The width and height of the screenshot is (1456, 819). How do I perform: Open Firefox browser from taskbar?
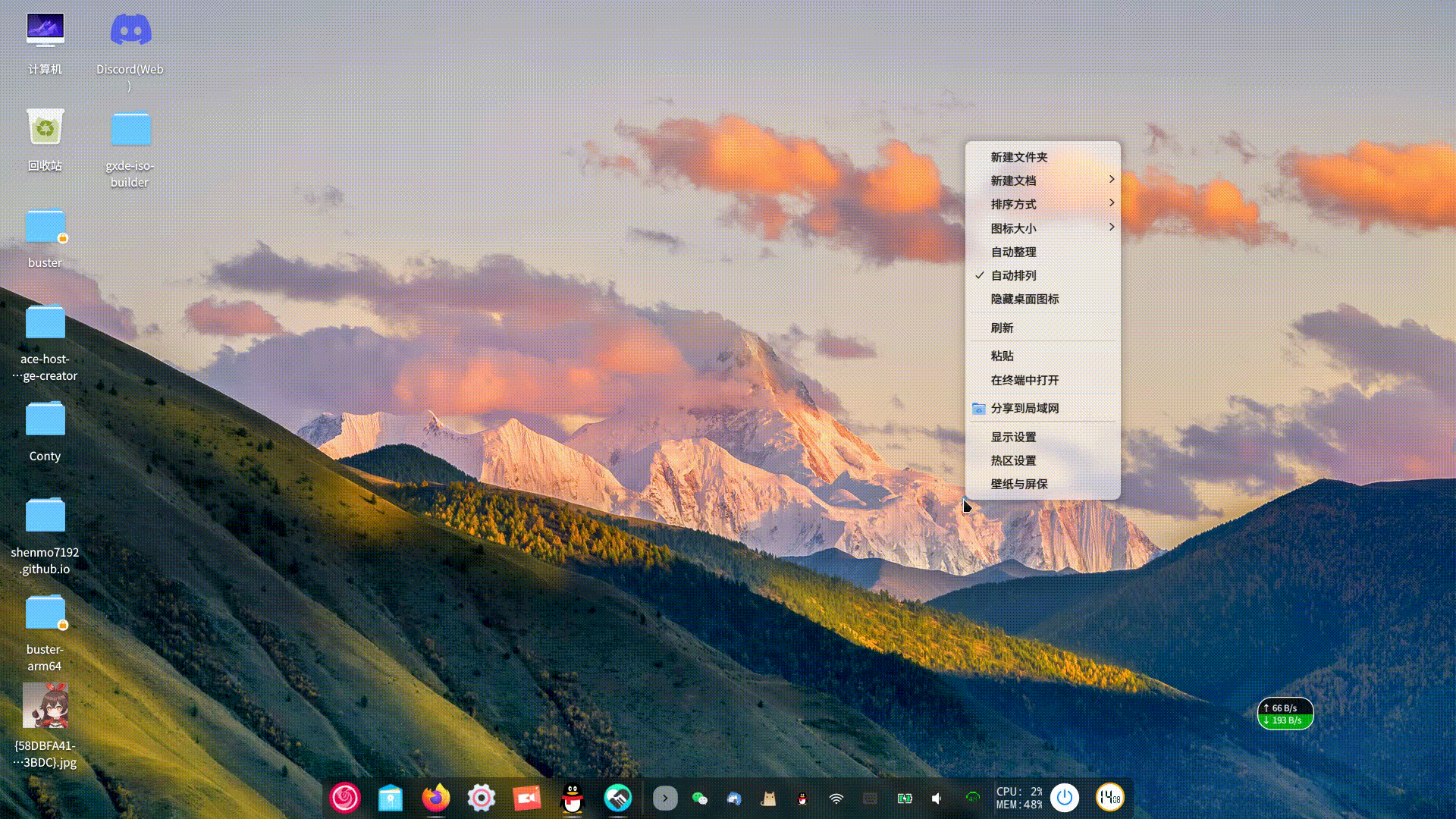(x=436, y=797)
